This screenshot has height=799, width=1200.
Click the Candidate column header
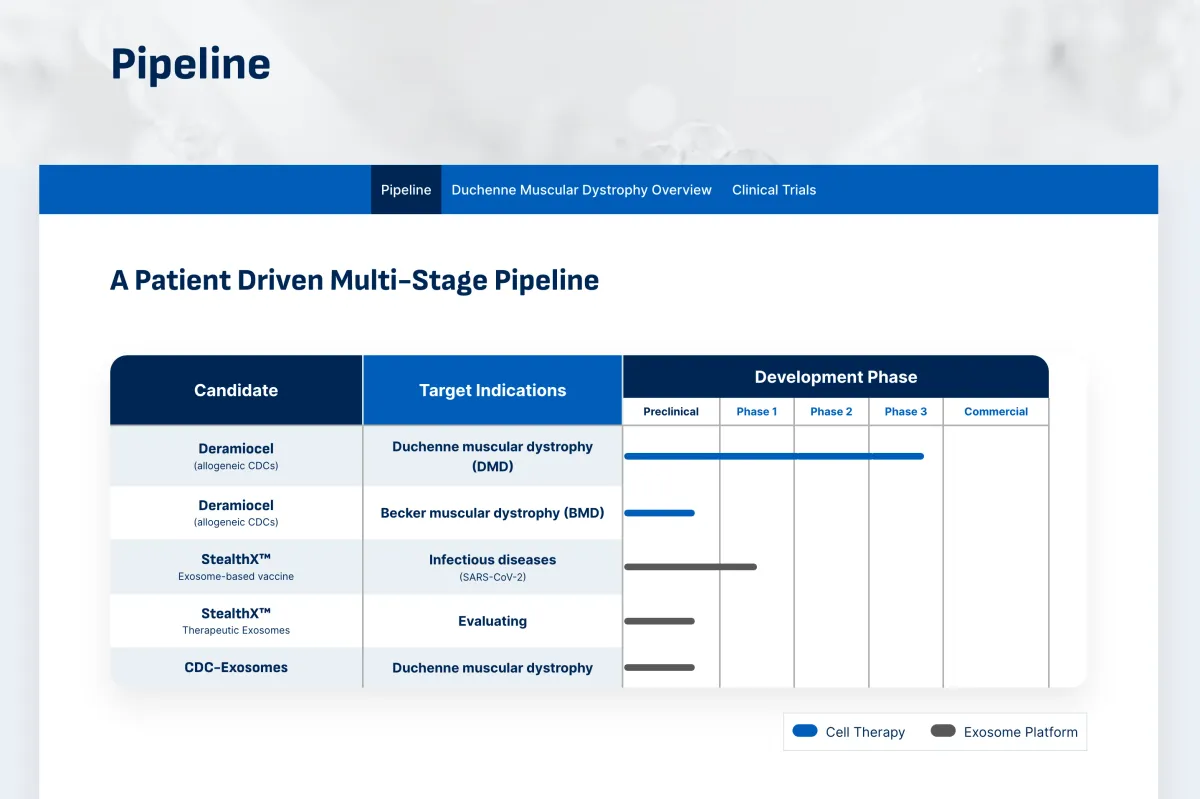(236, 390)
